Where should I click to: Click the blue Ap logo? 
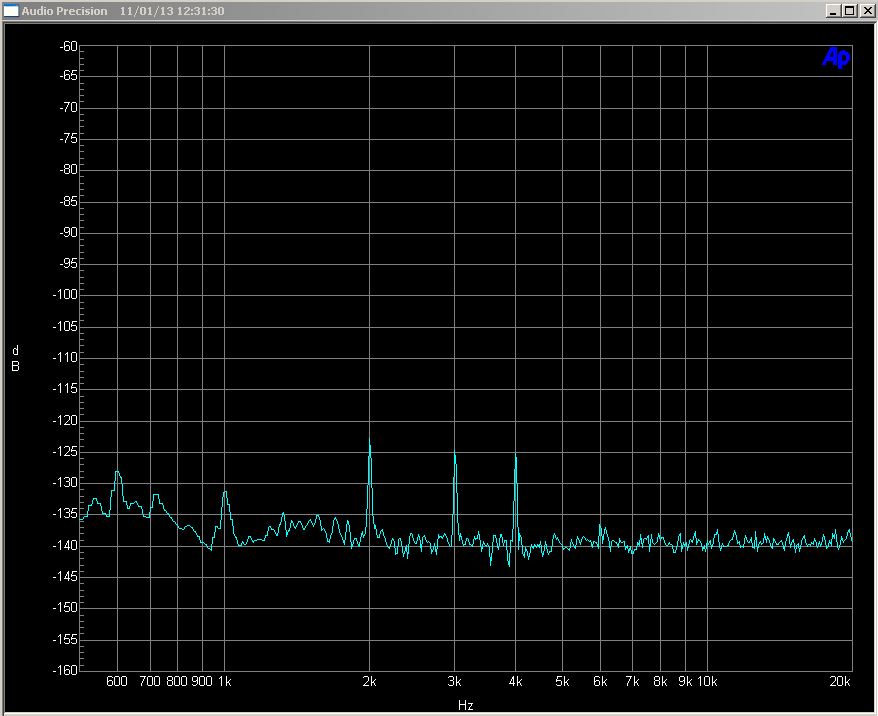(x=837, y=57)
